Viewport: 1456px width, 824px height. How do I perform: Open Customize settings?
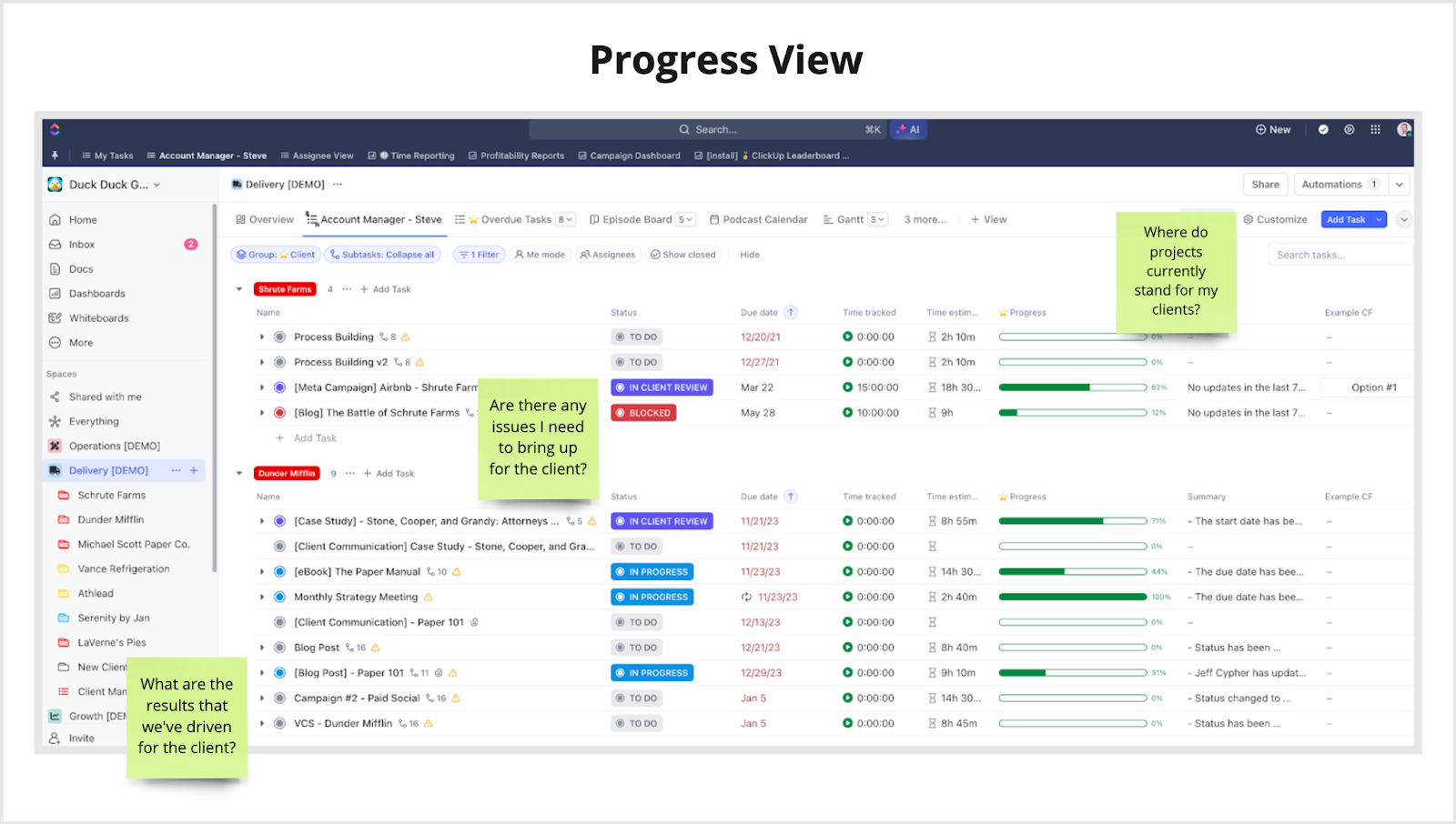pyautogui.click(x=1275, y=220)
